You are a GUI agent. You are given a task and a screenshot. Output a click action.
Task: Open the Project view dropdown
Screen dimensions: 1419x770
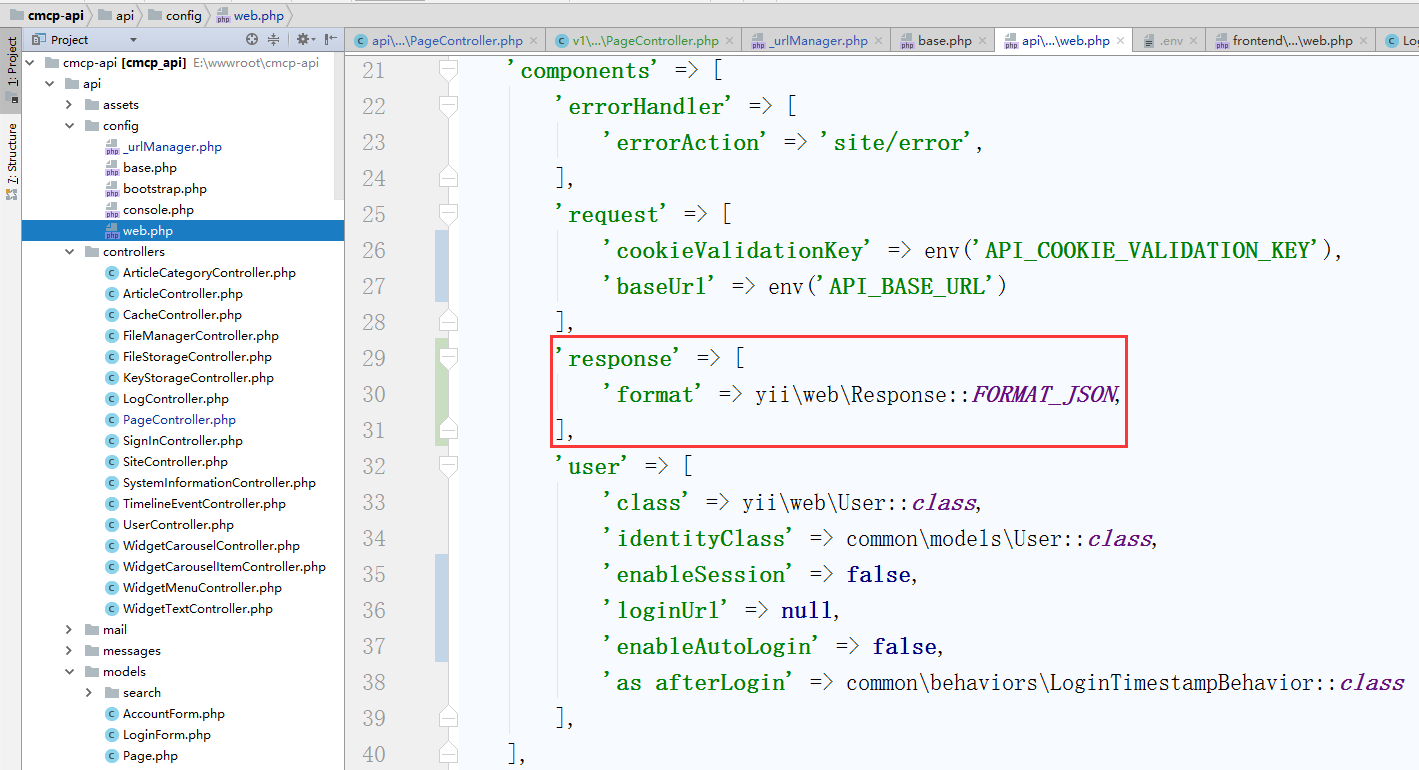point(133,40)
